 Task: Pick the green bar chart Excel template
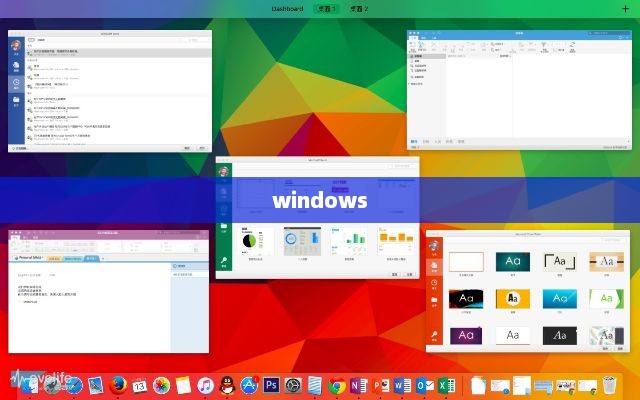[x=349, y=241]
